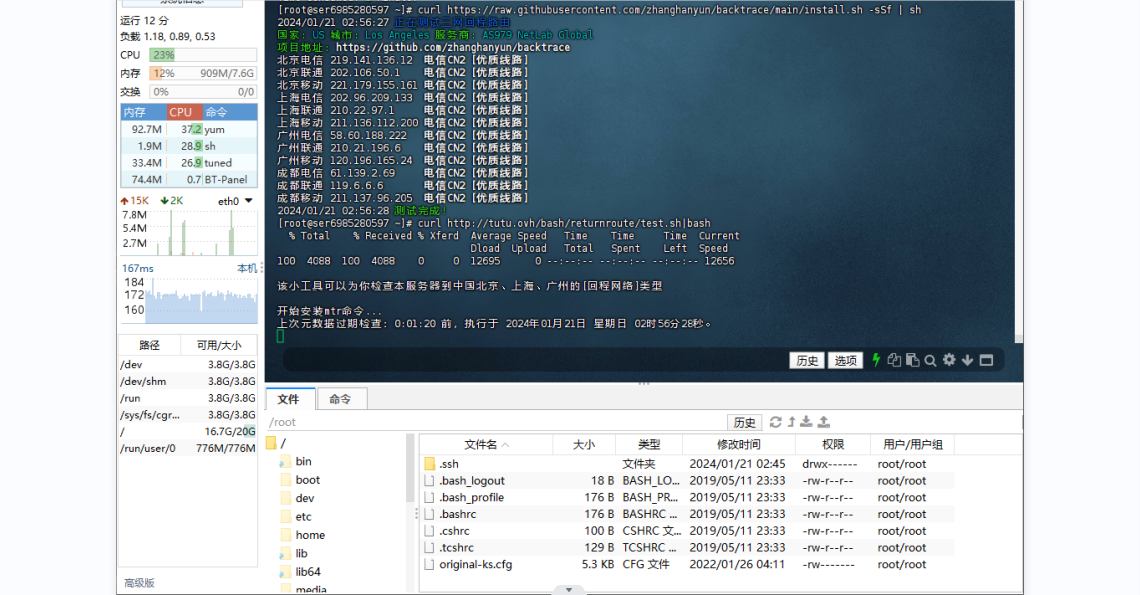Sort processes by CPU column header

184,112
